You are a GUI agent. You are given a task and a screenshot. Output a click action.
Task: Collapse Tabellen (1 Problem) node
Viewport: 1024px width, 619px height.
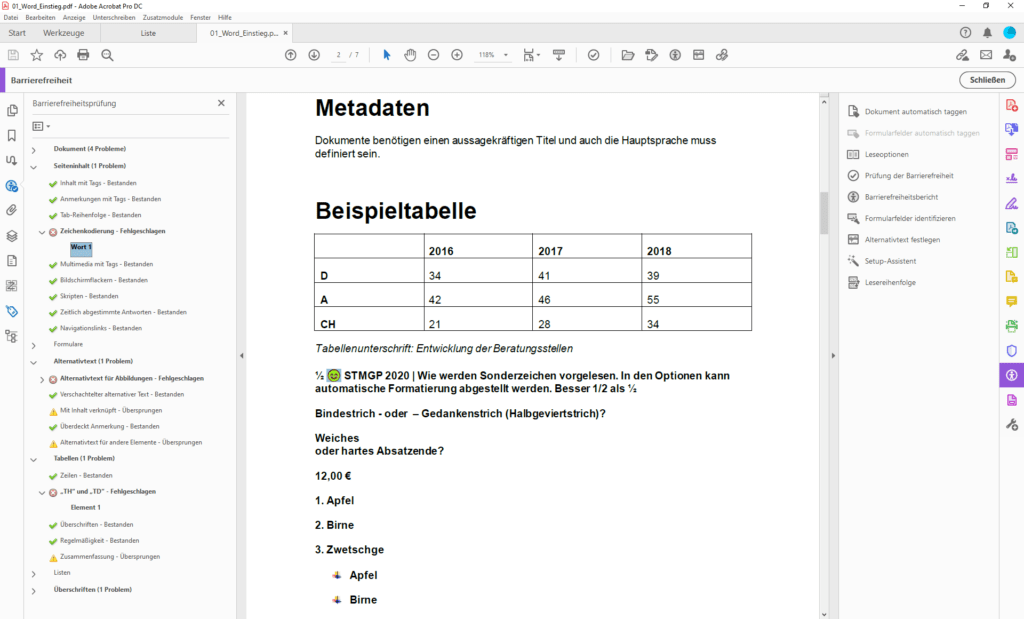[x=34, y=459]
